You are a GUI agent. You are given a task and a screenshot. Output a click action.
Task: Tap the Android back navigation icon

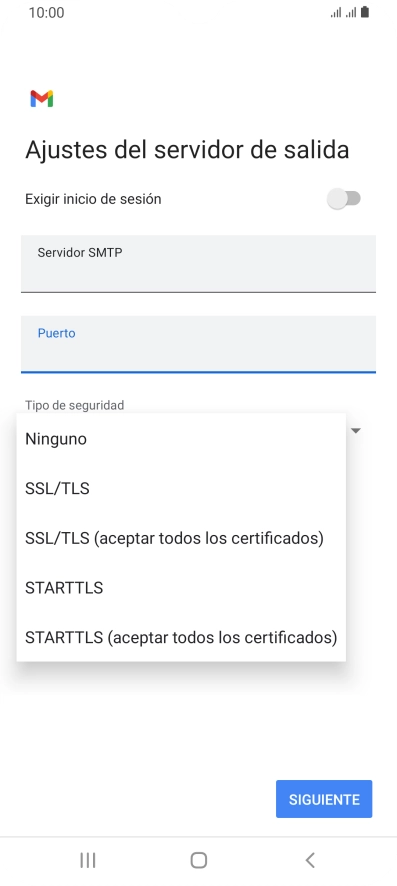coord(309,860)
